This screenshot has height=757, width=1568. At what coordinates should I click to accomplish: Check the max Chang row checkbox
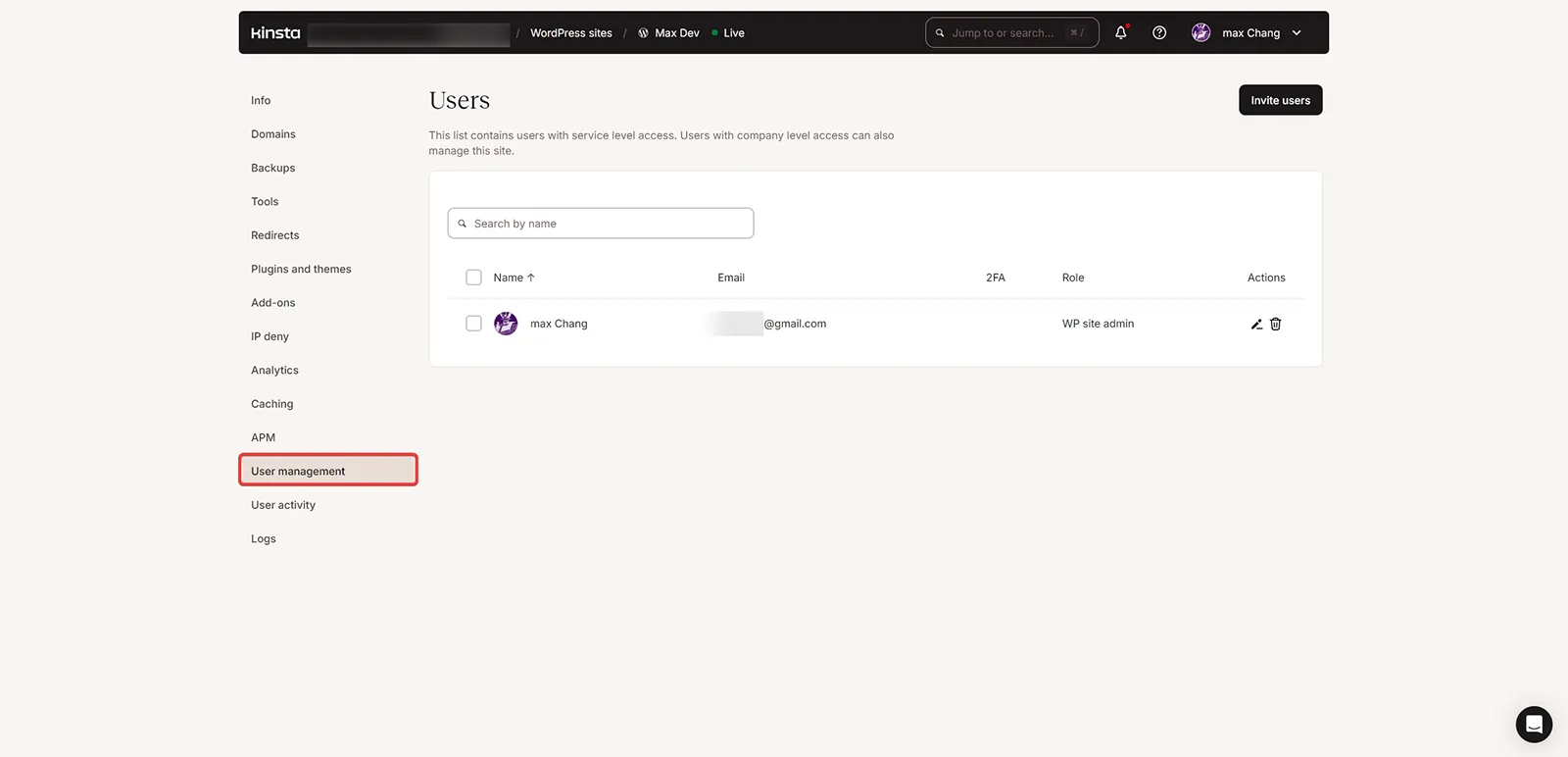(473, 324)
